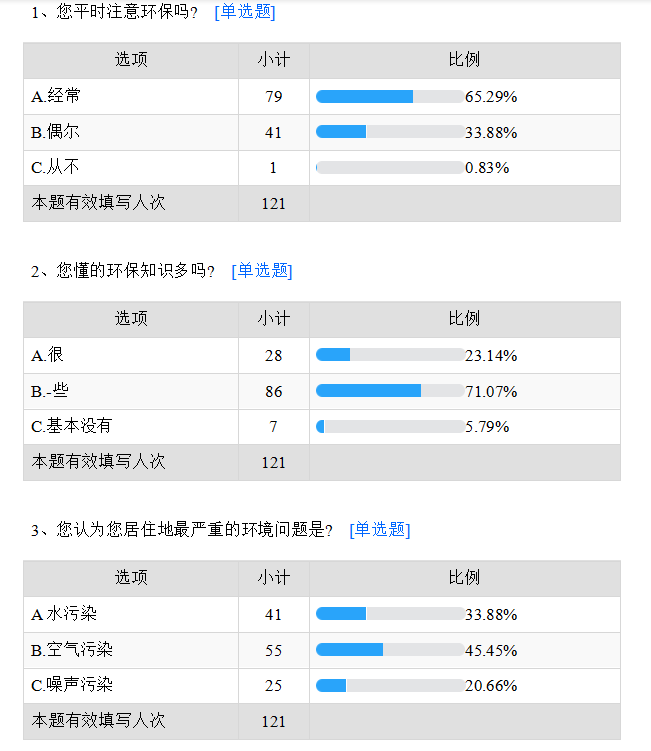Click the 23.14% progress bar for A.很
The image size is (651, 751).
click(x=390, y=355)
